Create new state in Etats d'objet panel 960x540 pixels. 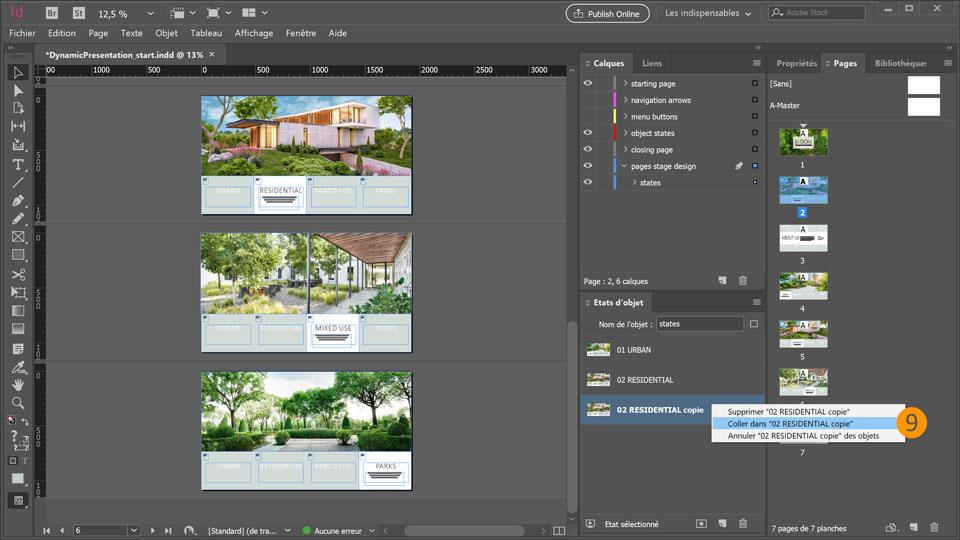click(722, 523)
